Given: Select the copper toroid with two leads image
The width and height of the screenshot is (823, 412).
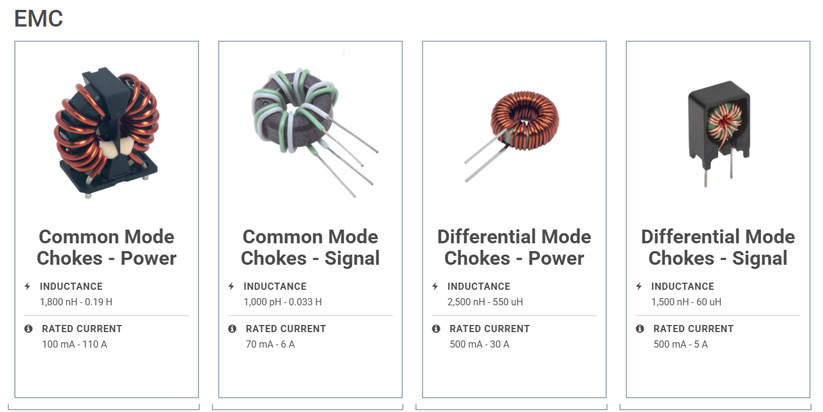Looking at the screenshot, I should click(x=512, y=136).
